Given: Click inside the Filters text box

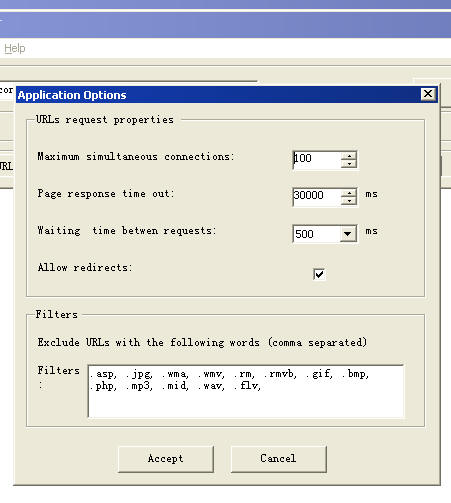Looking at the screenshot, I should (246, 391).
